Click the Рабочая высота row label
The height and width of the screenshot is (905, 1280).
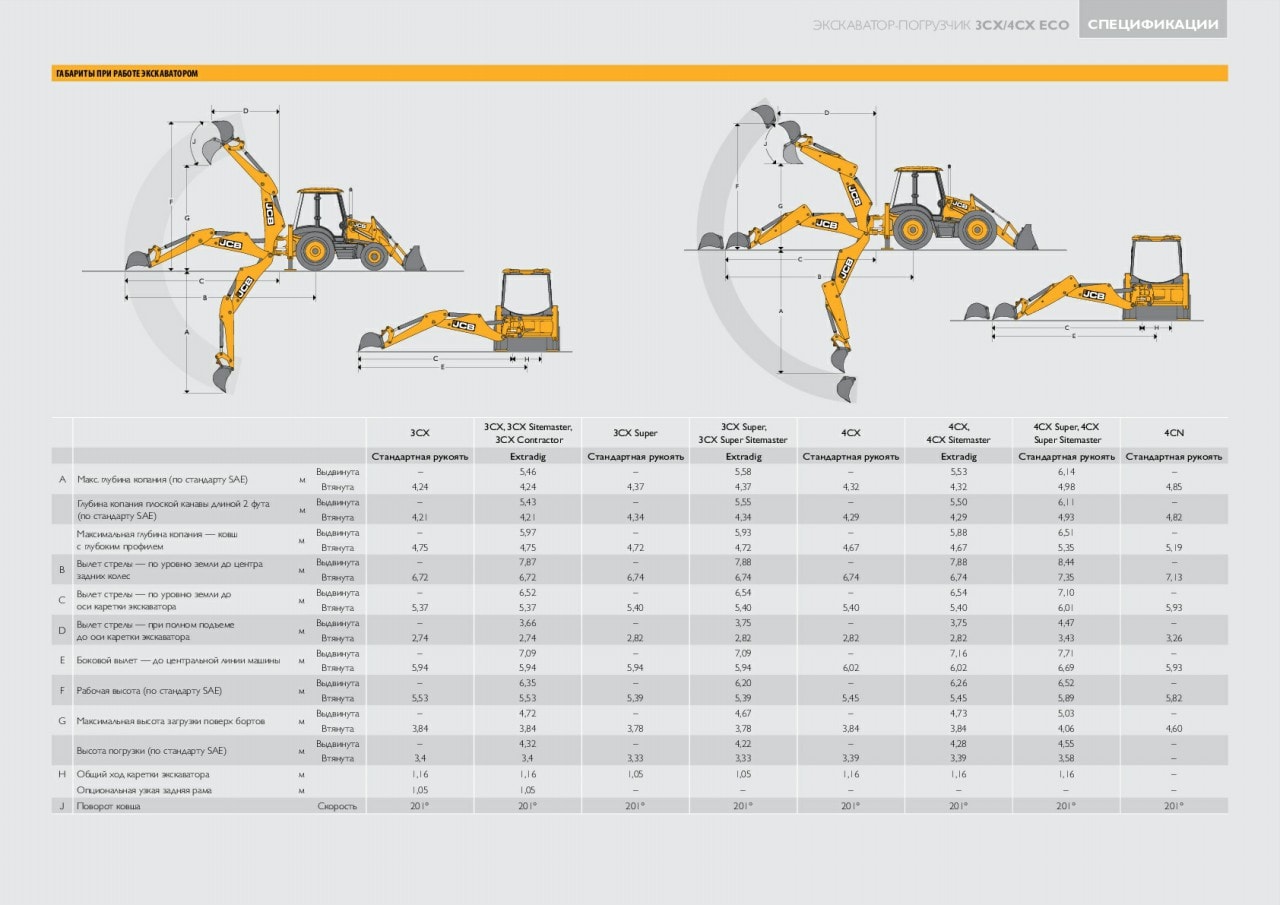coord(149,691)
